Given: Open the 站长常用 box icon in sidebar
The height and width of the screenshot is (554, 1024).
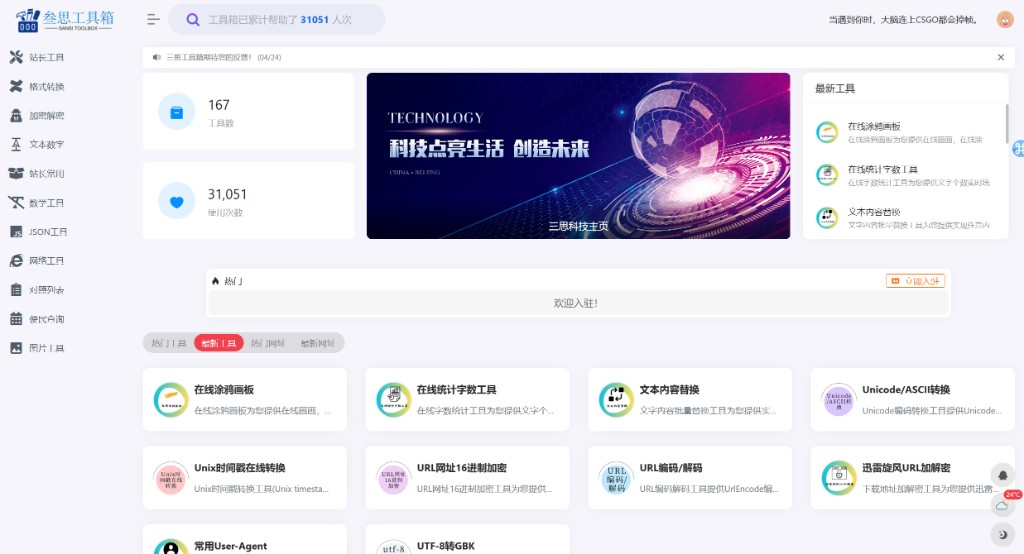Looking at the screenshot, I should tap(16, 174).
